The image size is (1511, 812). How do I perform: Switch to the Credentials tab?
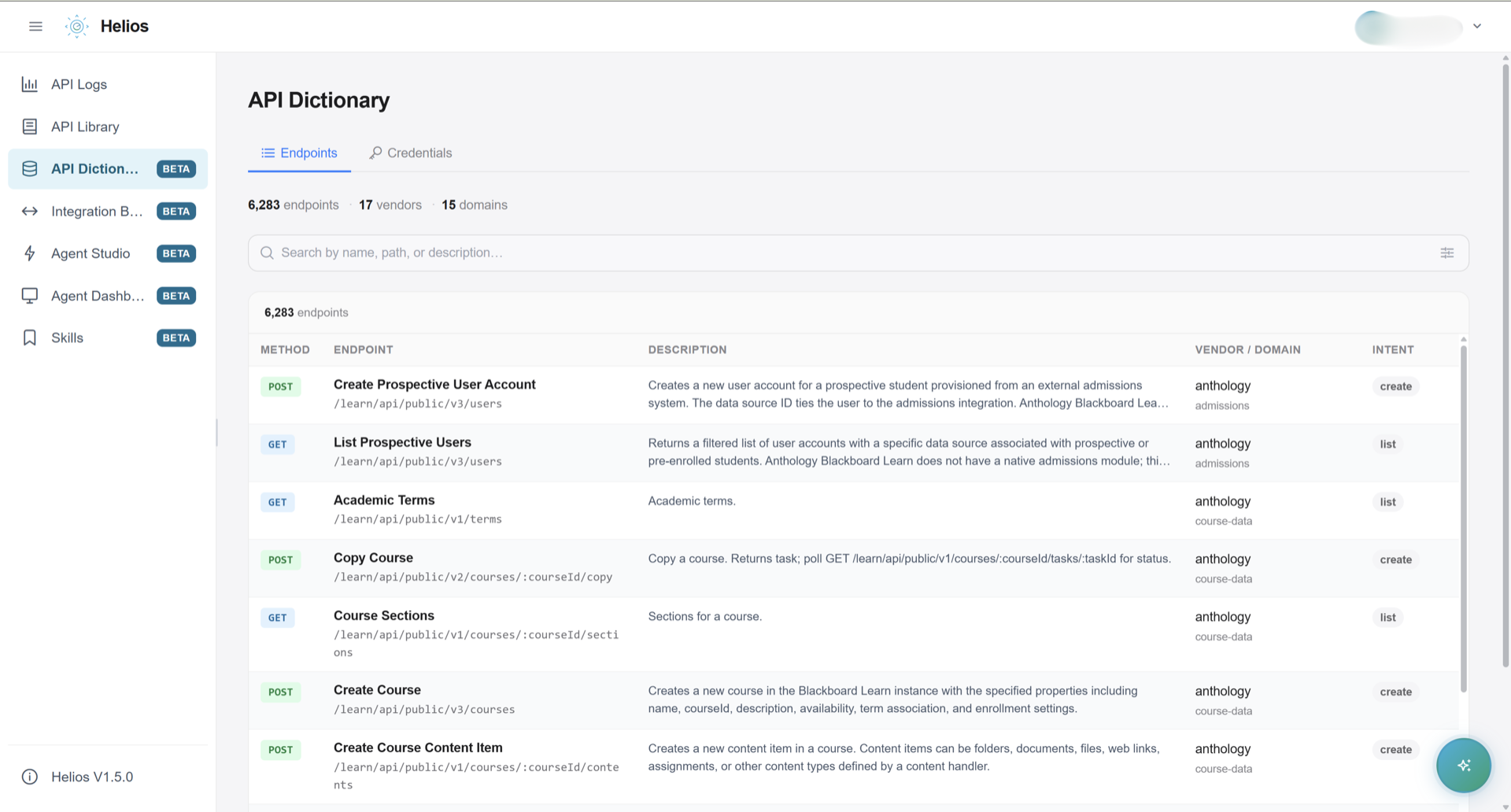411,153
